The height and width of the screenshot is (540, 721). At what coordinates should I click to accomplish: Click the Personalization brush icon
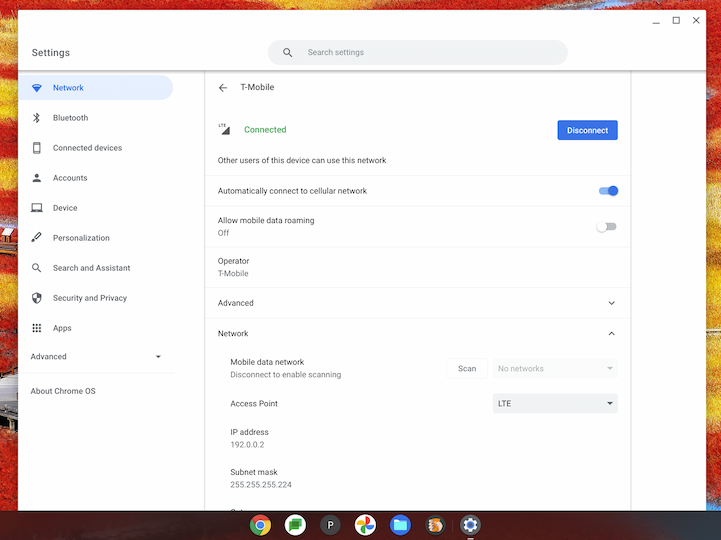(x=36, y=237)
